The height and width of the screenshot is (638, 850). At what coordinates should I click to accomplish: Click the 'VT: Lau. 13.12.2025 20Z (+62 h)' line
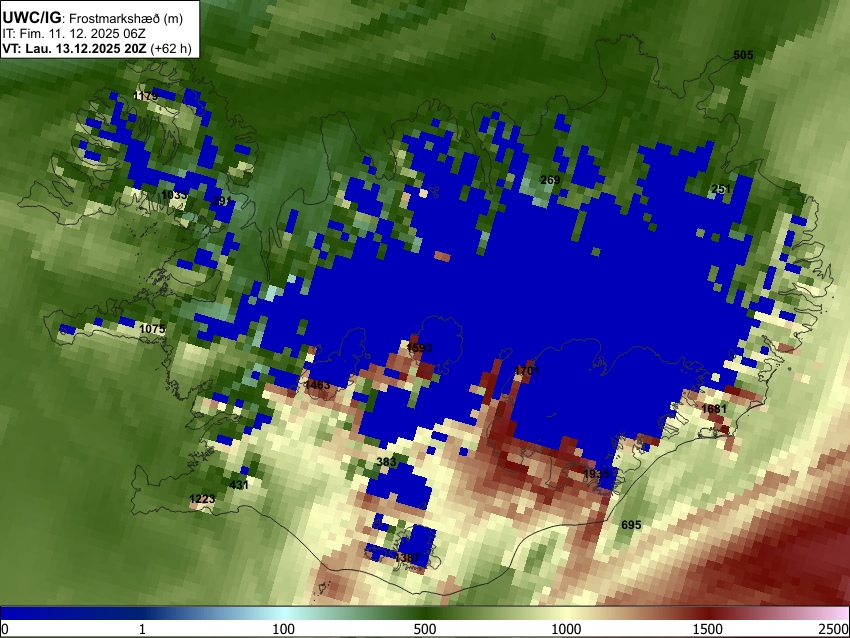97,48
